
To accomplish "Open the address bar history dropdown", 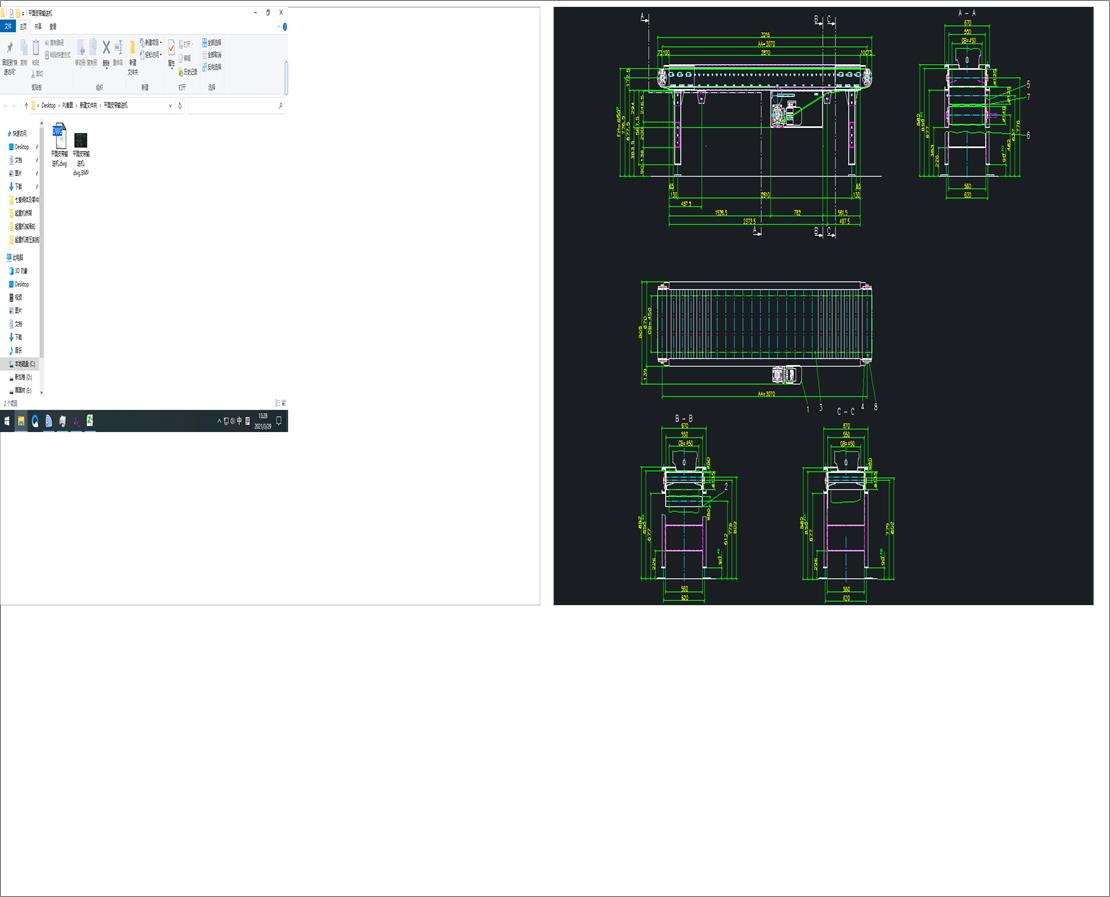I will 170,105.
